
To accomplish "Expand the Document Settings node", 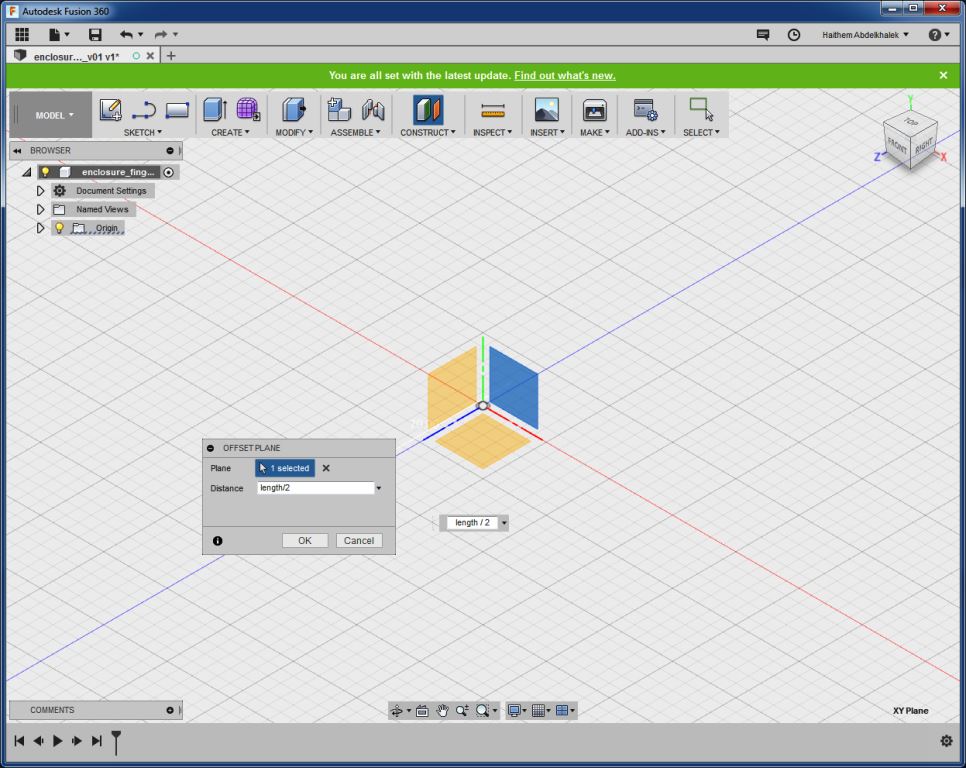I will 40,191.
